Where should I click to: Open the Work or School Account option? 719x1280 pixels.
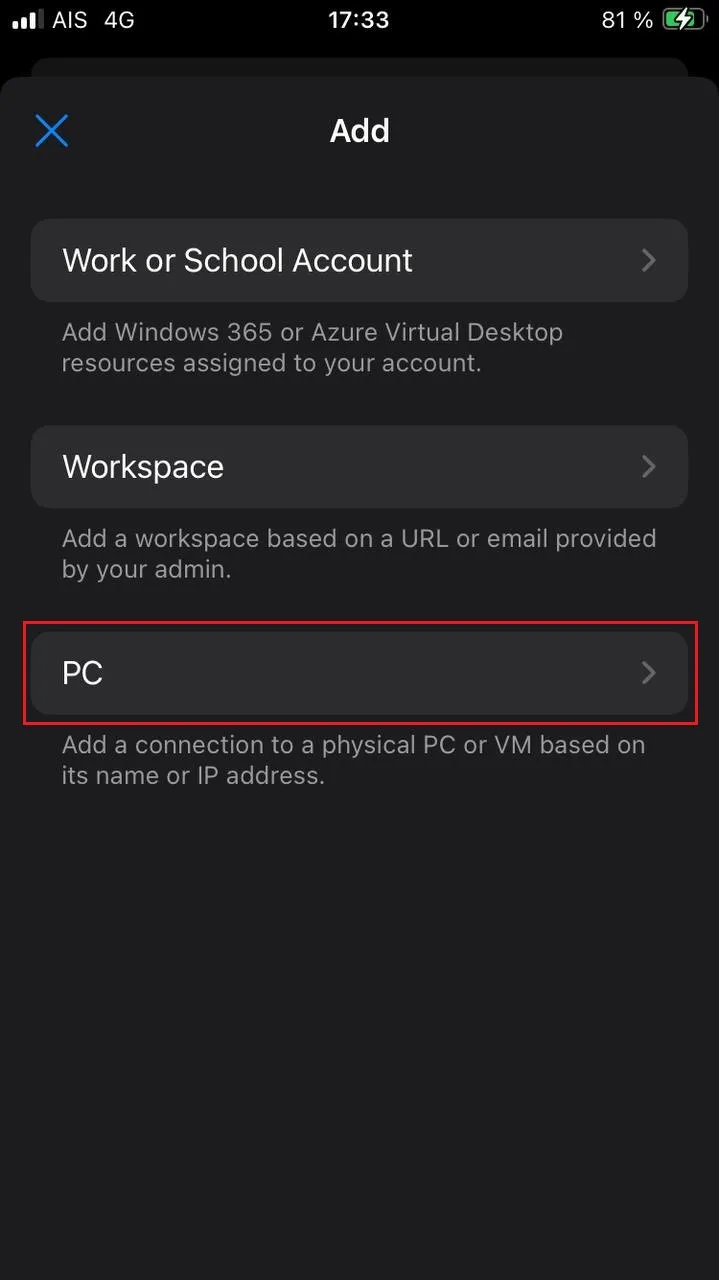237,261
